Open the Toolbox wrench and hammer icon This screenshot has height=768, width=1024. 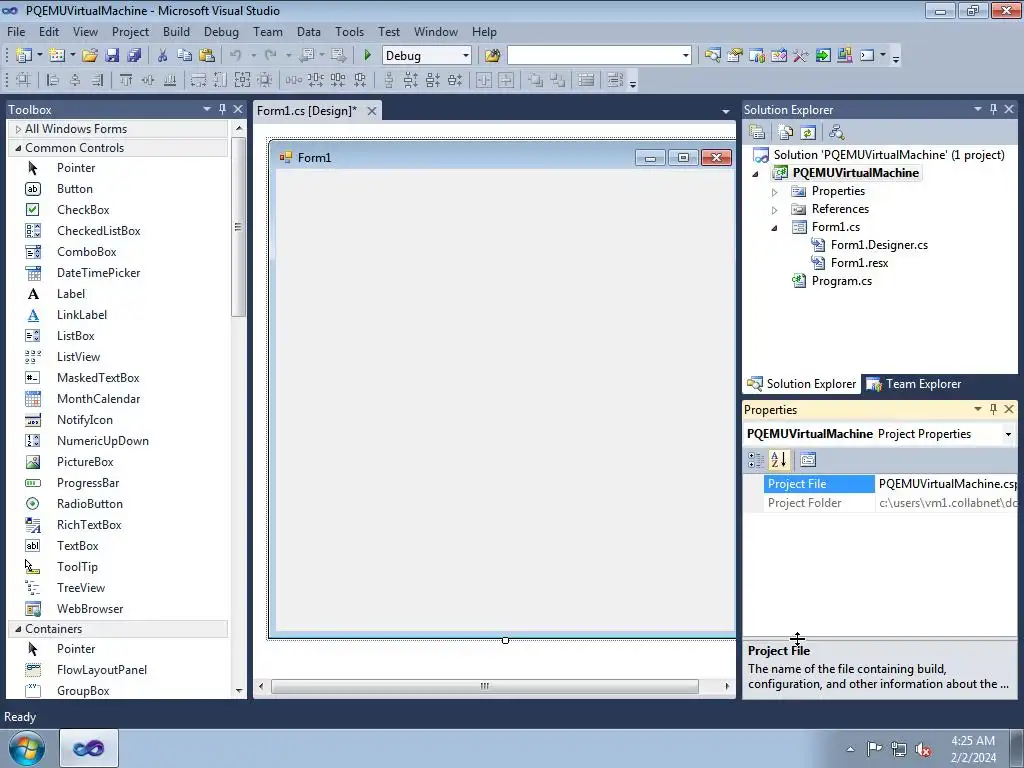(x=801, y=56)
